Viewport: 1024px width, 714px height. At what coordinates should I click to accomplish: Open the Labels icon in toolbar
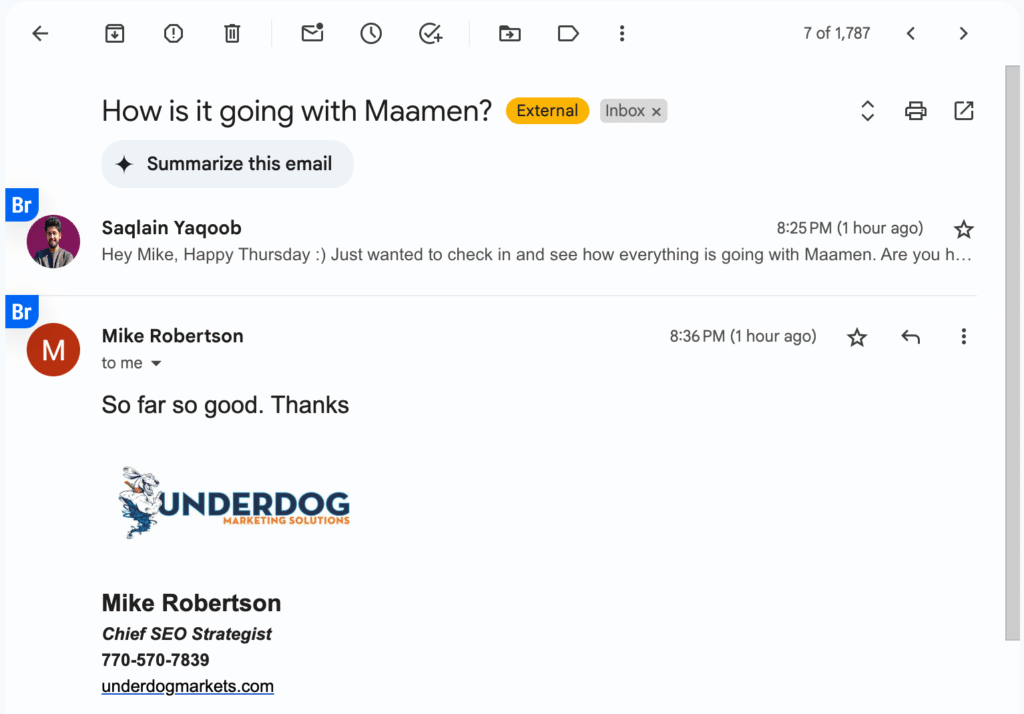(568, 33)
